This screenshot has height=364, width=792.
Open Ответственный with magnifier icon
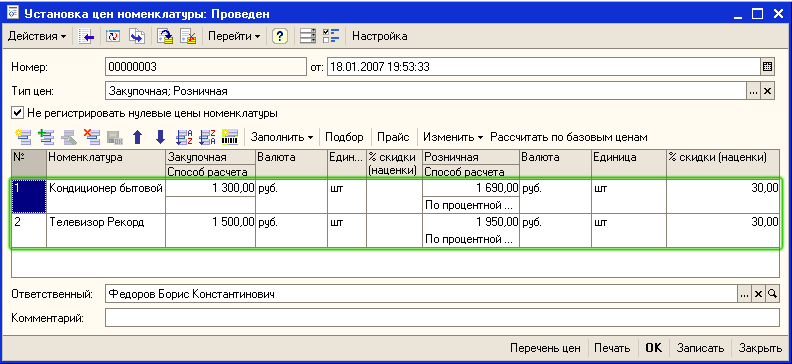click(772, 294)
